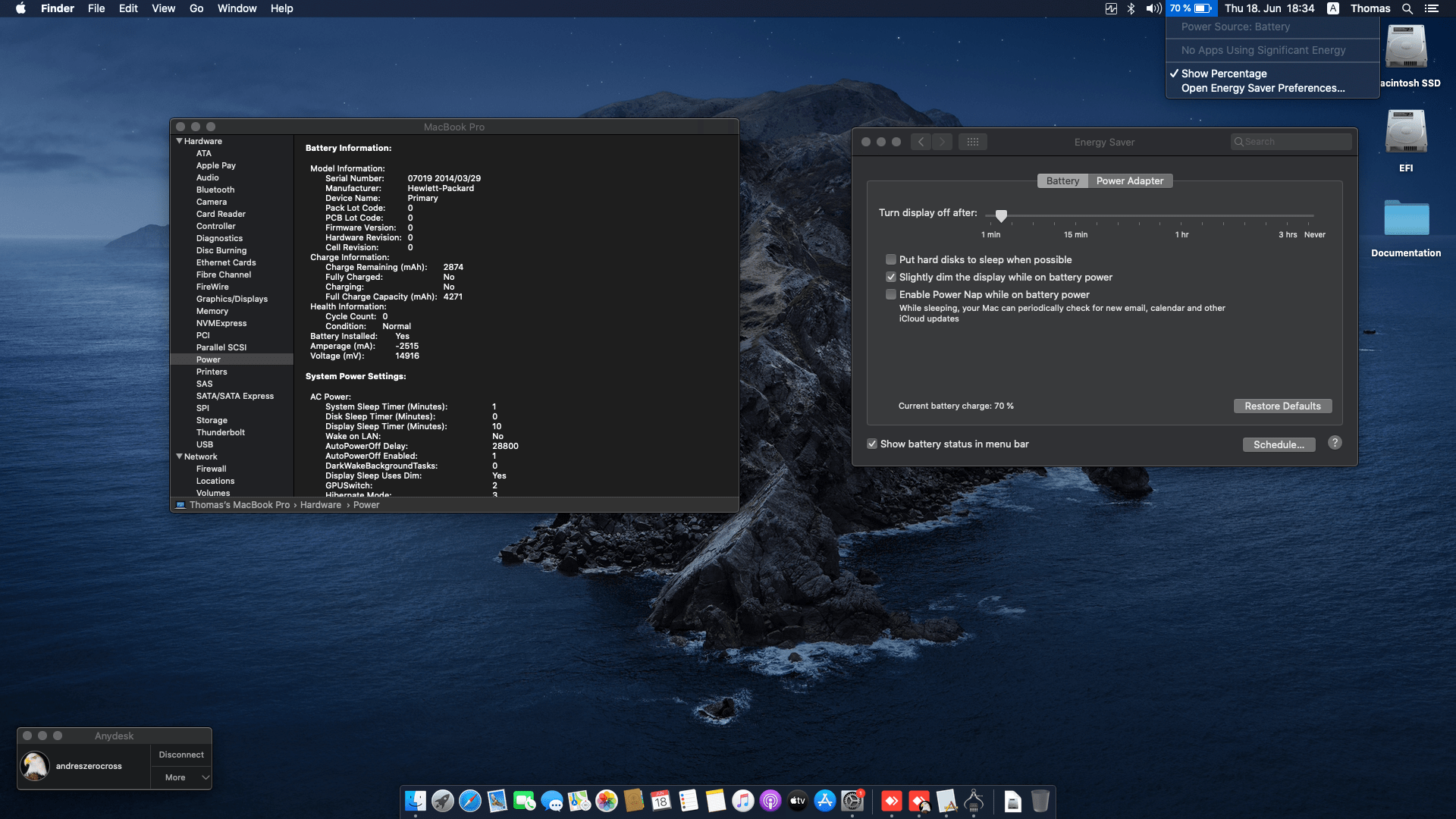Open Spotlight search magnifier in menu bar
This screenshot has width=1456, height=819.
[1407, 8]
